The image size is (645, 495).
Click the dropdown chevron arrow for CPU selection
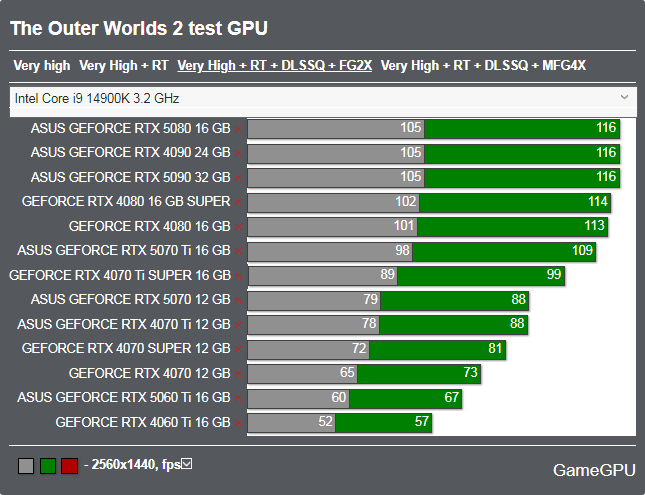[x=624, y=97]
